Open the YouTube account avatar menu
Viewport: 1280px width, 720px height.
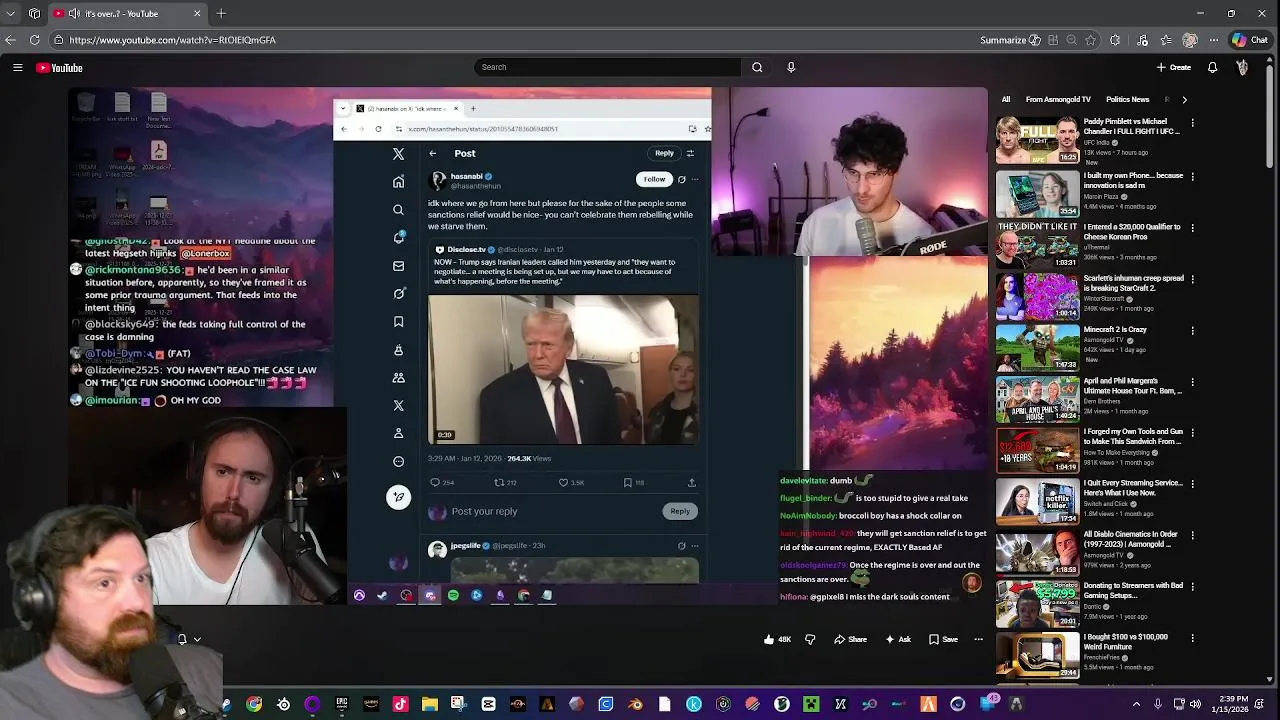(1242, 67)
